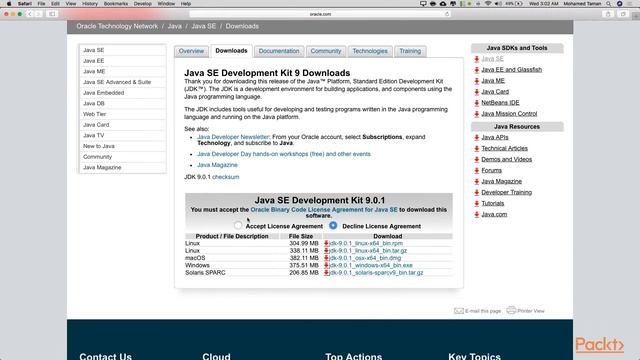Click download arrow icon beside Java ME
The width and height of the screenshot is (640, 360).
[476, 81]
